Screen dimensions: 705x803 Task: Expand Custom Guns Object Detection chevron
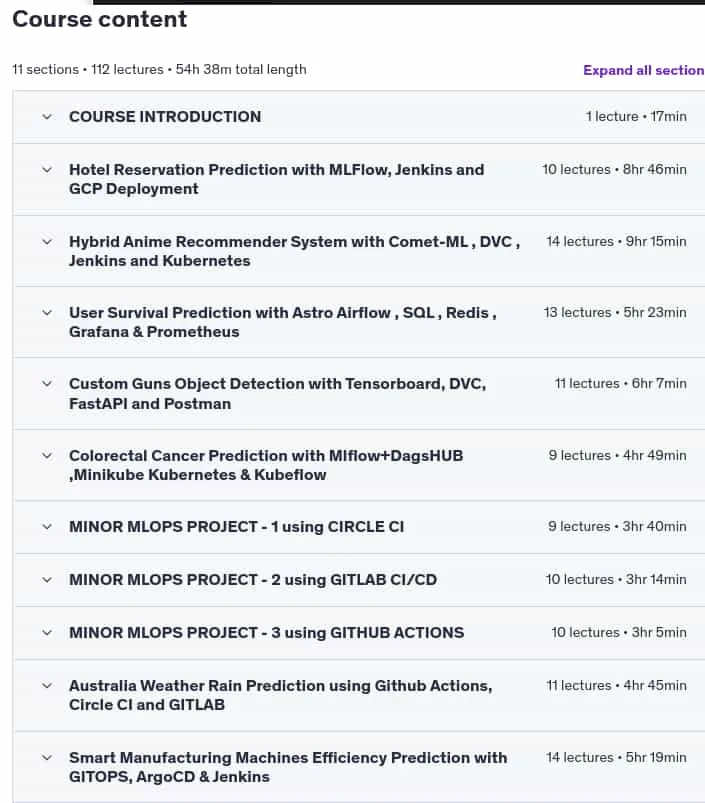pyautogui.click(x=47, y=384)
